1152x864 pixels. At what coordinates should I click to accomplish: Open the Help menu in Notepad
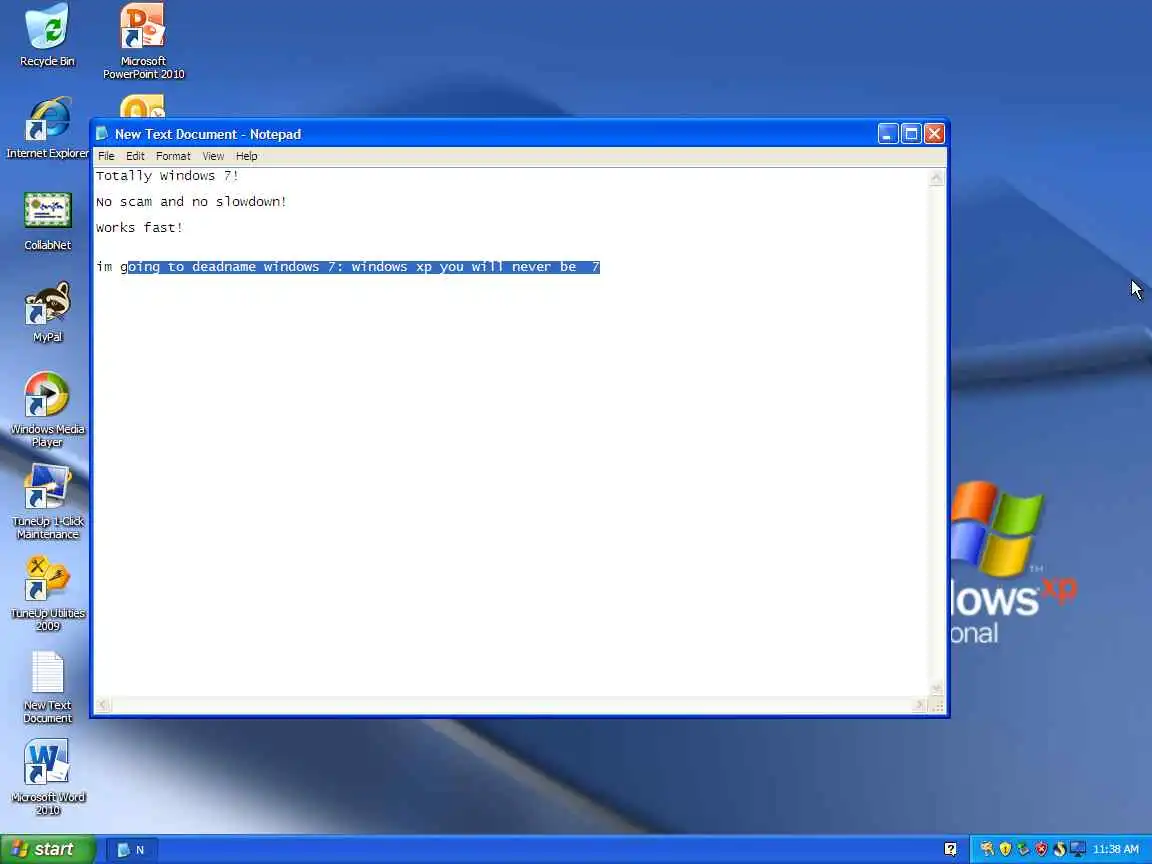(246, 156)
